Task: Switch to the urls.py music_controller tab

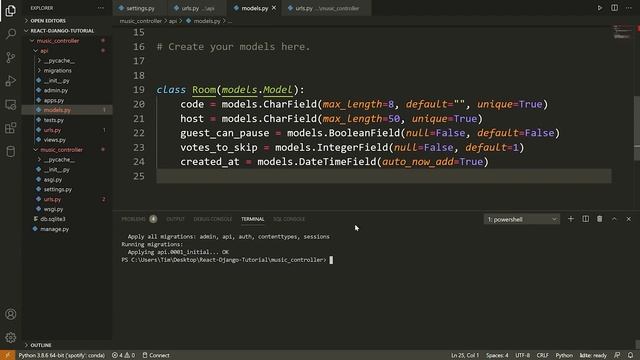Action: (x=327, y=8)
